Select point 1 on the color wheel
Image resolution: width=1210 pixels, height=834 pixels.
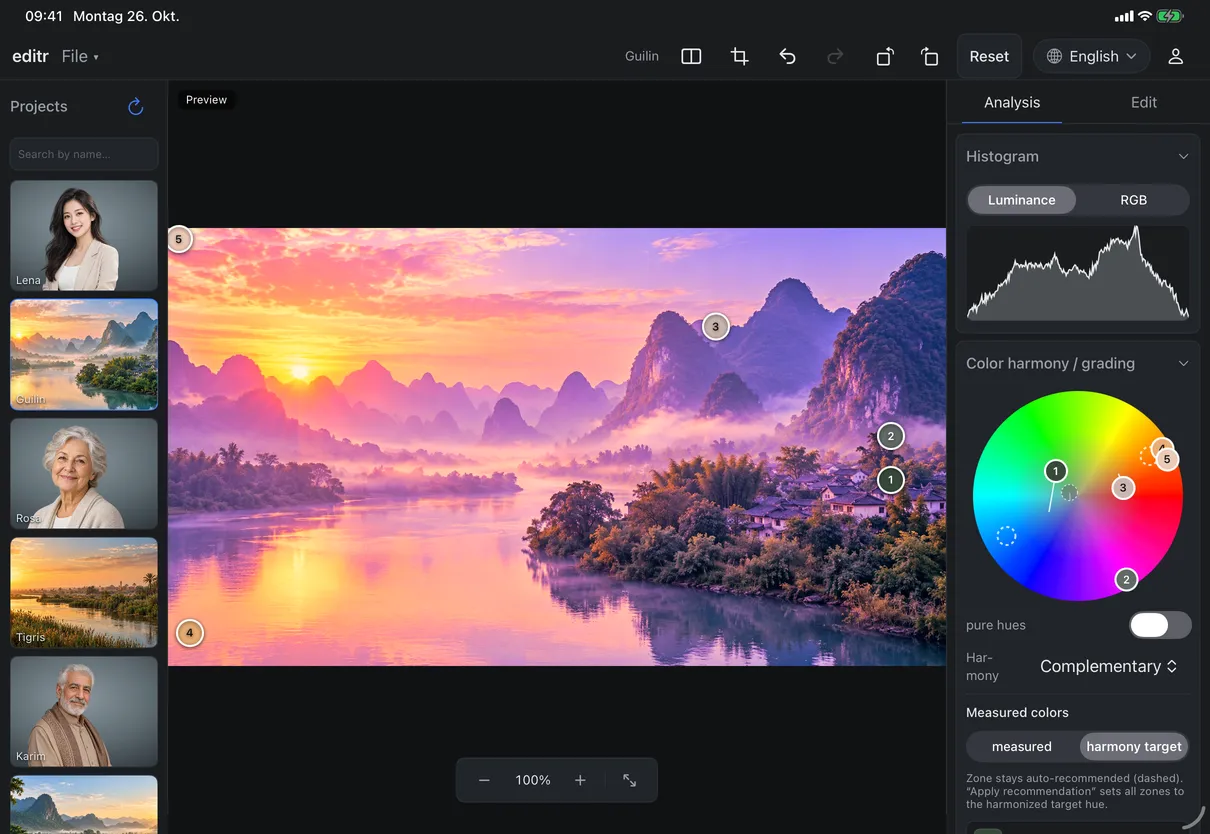(x=1055, y=471)
